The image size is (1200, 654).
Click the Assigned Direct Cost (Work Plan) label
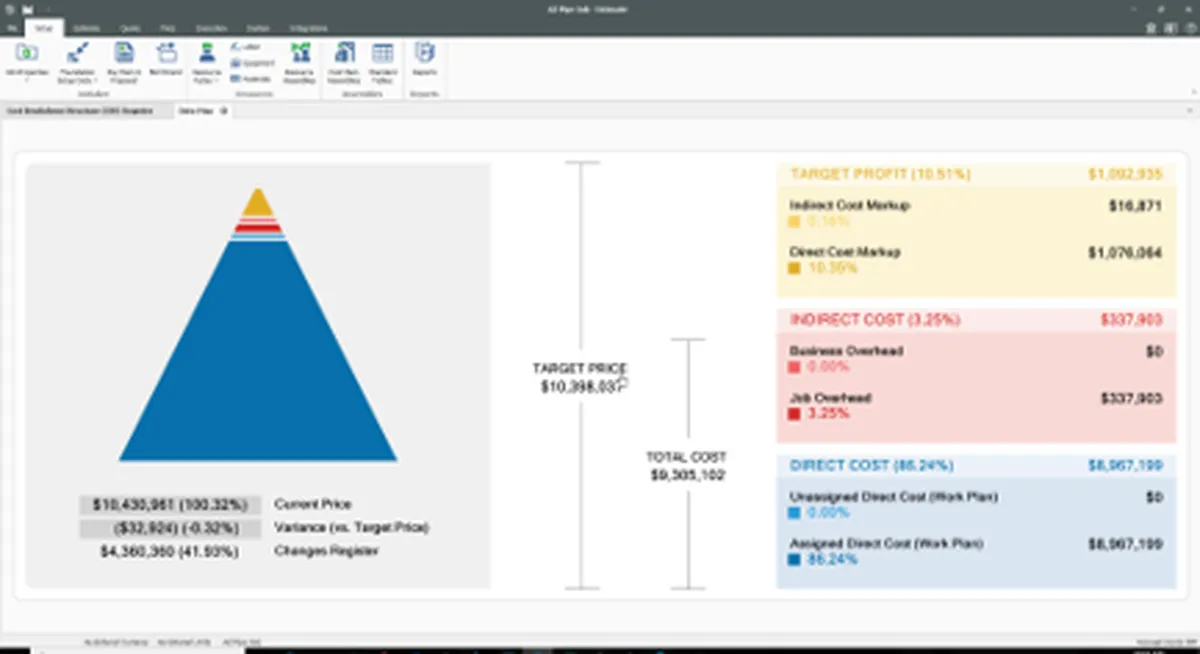[x=886, y=544]
